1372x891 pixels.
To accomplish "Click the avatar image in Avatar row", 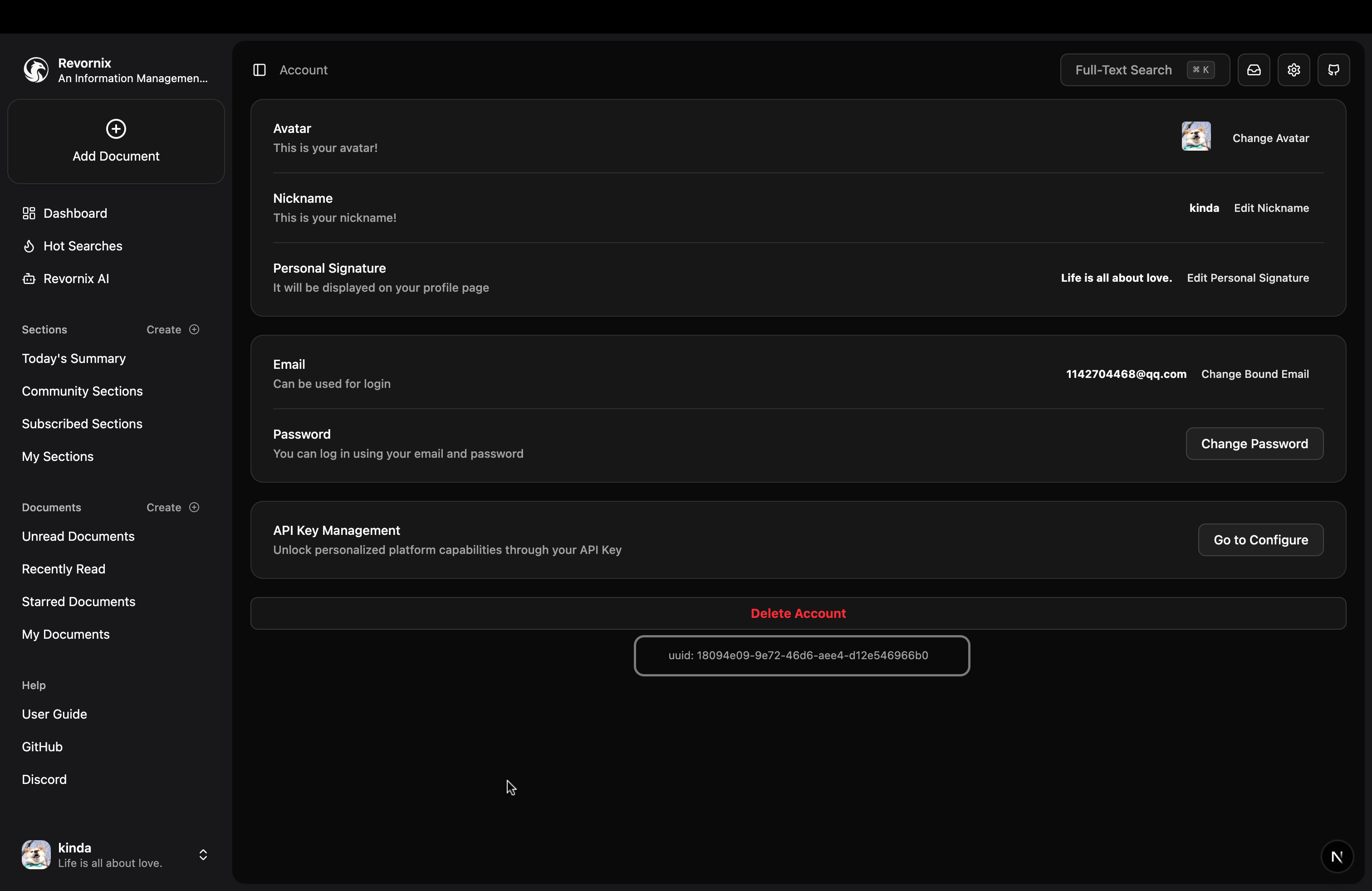I will (1196, 136).
